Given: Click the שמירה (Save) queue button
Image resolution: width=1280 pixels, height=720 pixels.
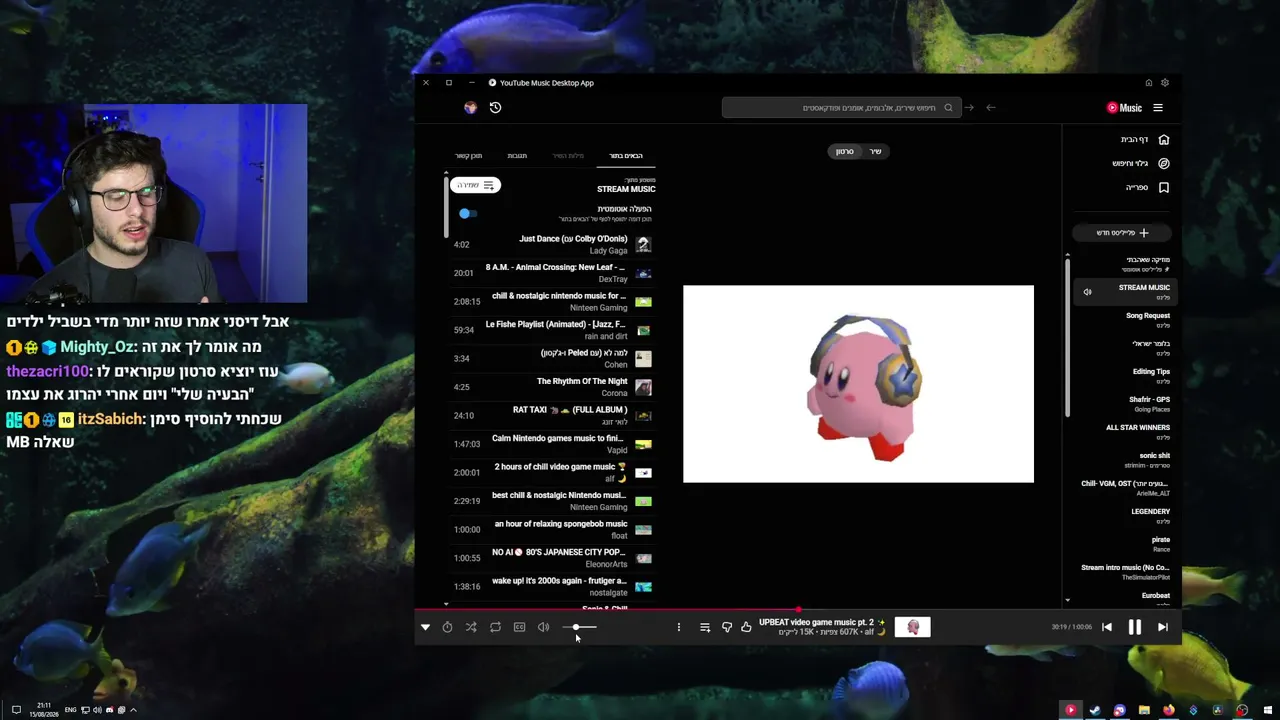Looking at the screenshot, I should 475,185.
